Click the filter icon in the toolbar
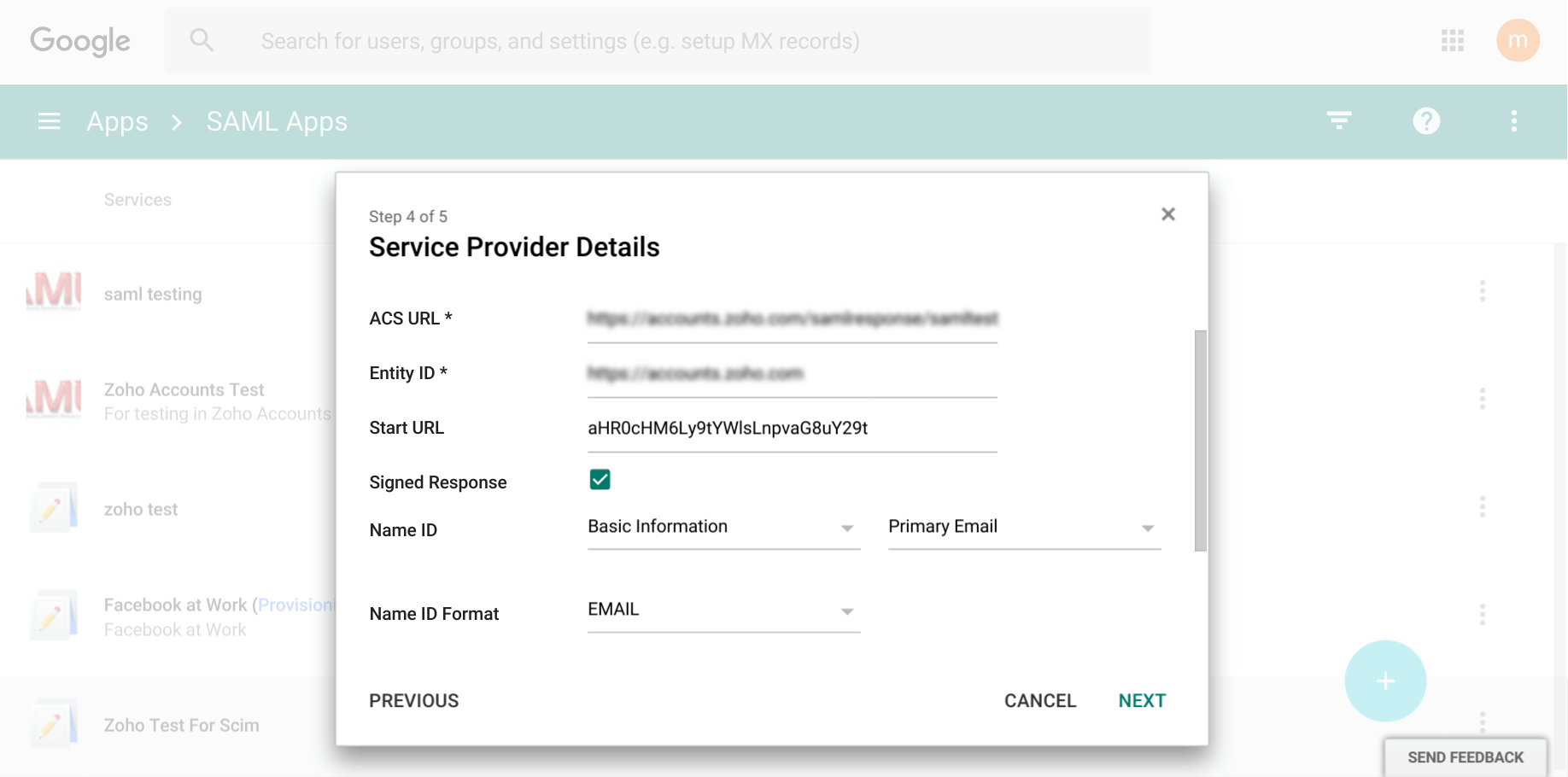Viewport: 1568px width, 777px height. 1339,121
